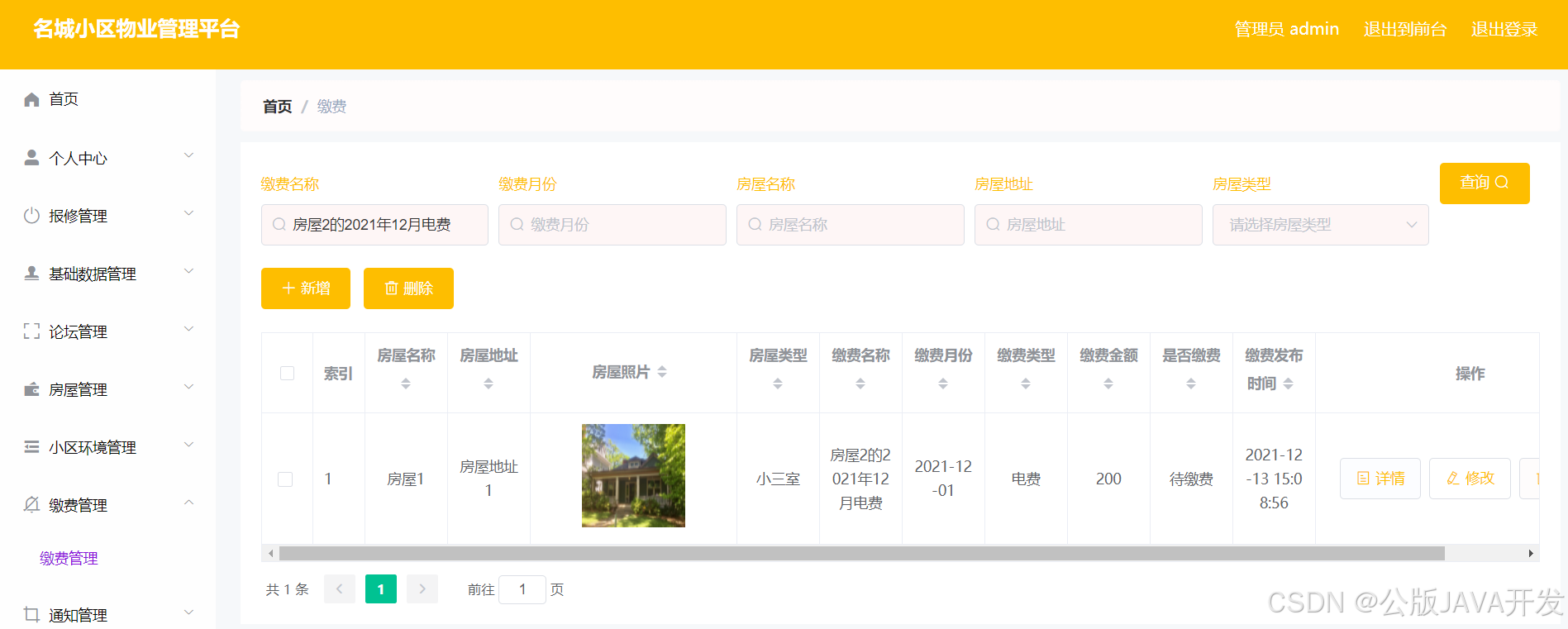This screenshot has width=1568, height=629.
Task: Click the bracket icon beside 论坛管理
Action: coord(31,331)
